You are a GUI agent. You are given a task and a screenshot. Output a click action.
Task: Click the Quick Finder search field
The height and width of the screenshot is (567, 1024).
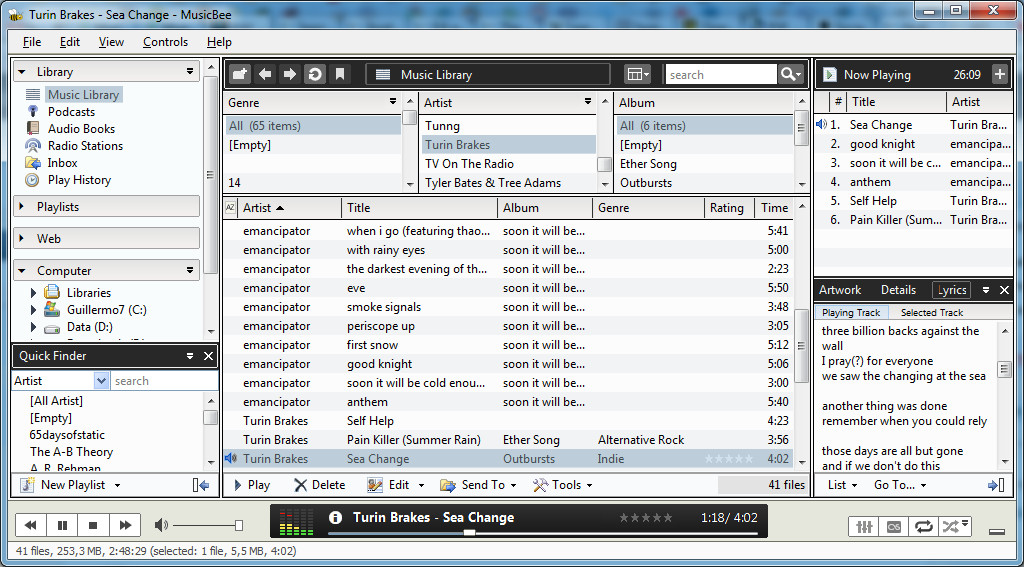pos(164,381)
